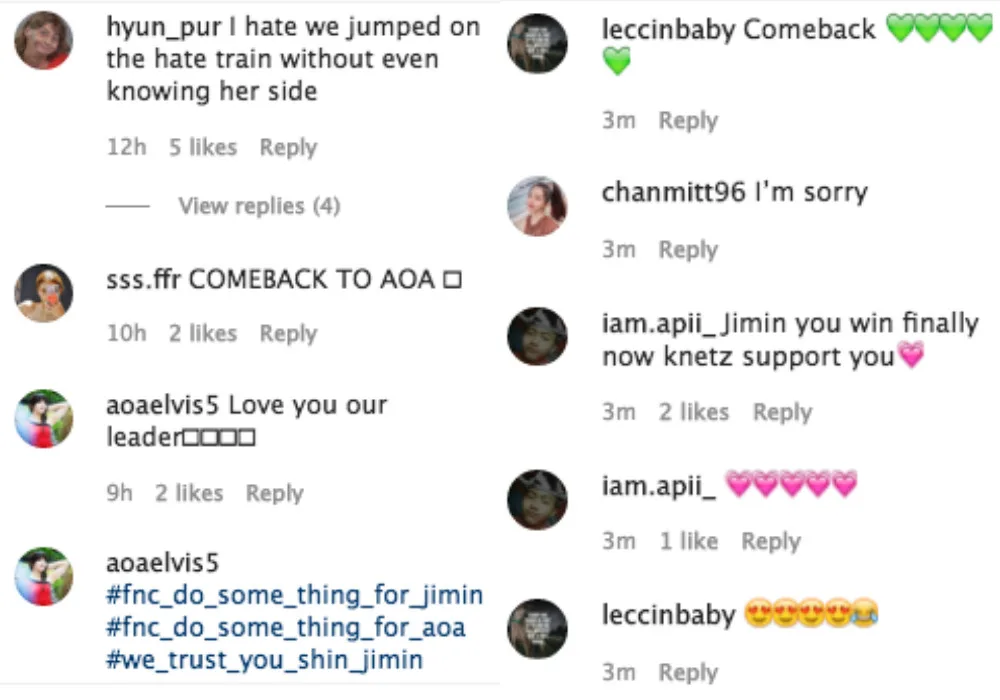Viewport: 1000px width, 700px height.
Task: Open chanmitt96's profile photo
Action: click(x=537, y=206)
